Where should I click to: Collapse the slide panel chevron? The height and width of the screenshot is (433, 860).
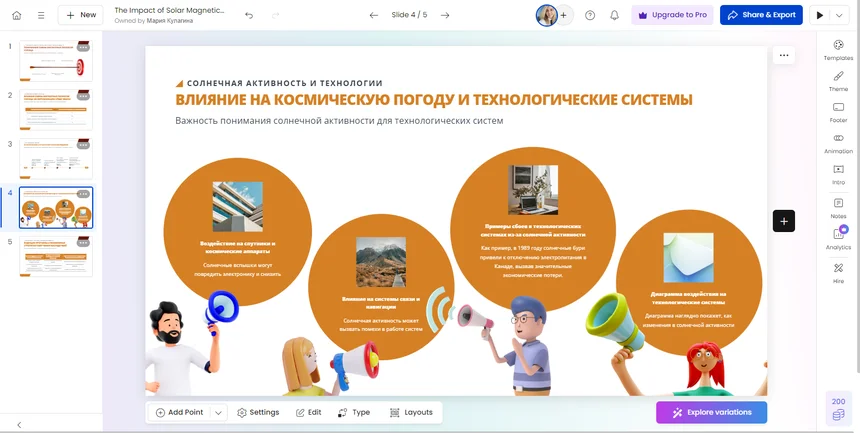pyautogui.click(x=19, y=425)
